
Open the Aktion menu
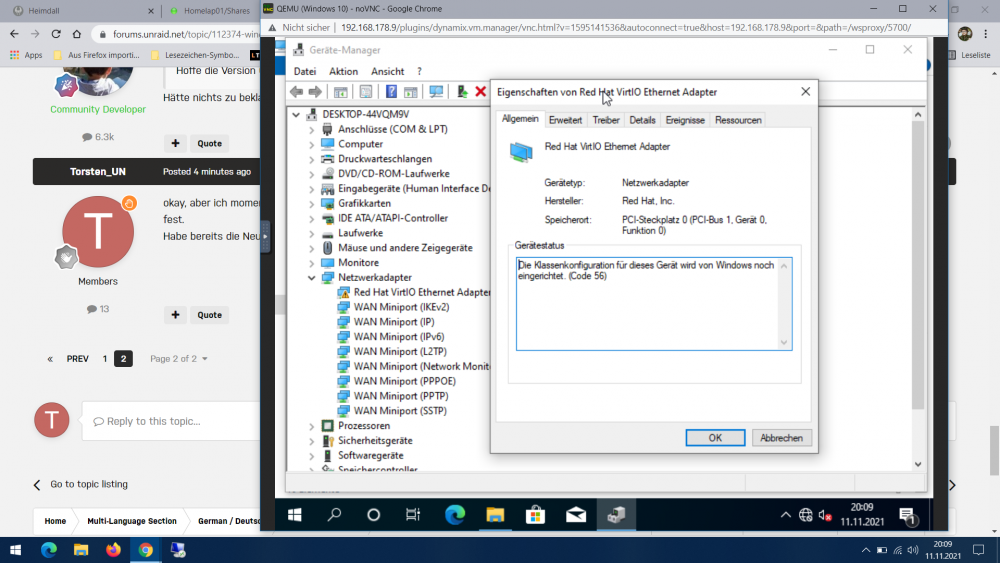343,71
